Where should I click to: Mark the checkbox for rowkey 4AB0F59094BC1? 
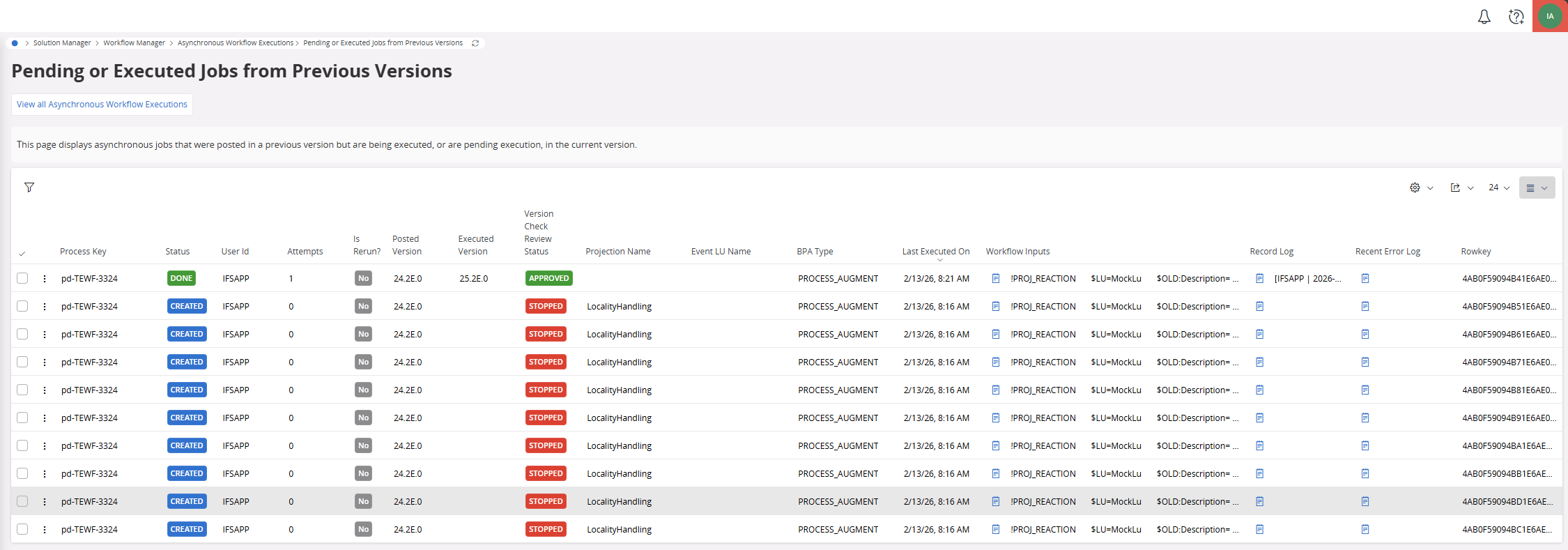coord(22,529)
